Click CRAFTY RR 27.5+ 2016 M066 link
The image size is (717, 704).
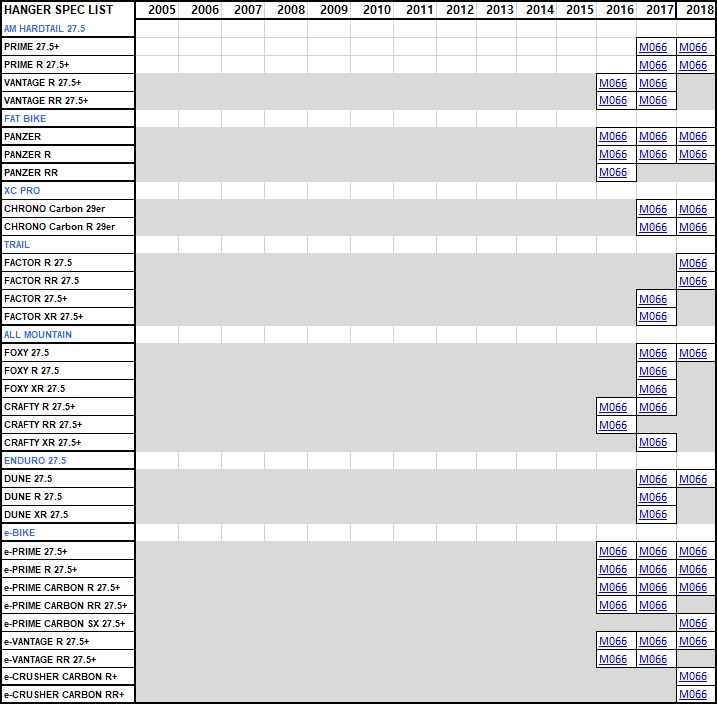point(613,425)
